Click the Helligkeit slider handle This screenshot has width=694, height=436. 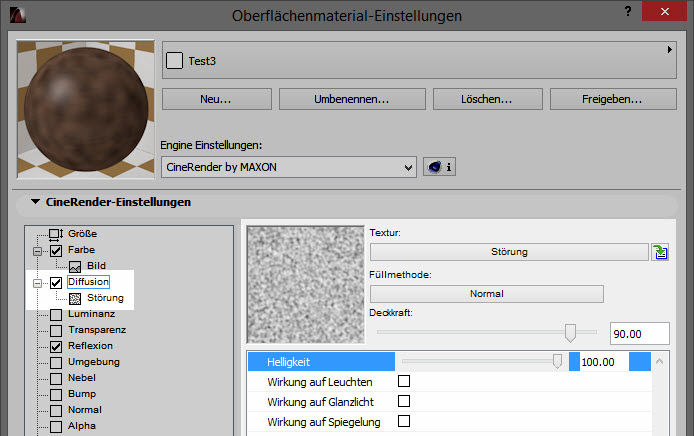click(557, 362)
